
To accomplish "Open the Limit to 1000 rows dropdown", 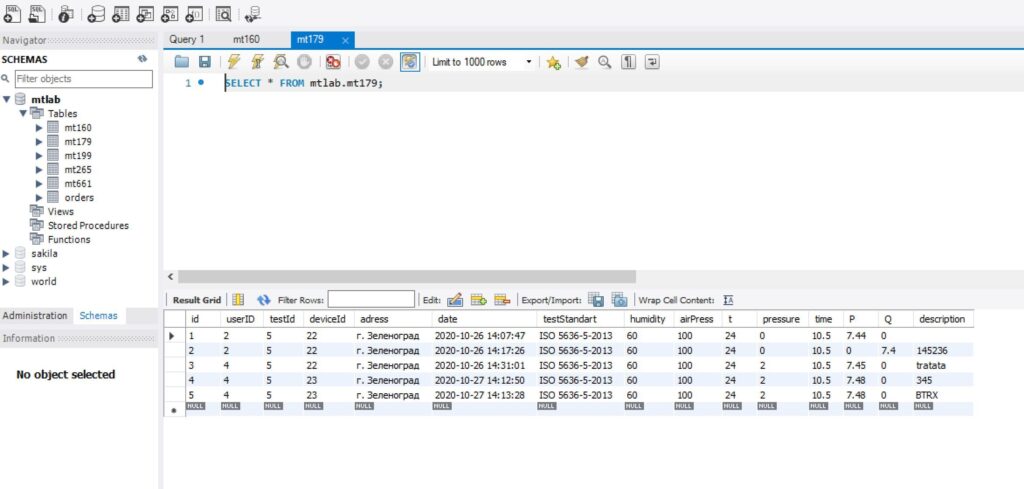I will point(529,62).
